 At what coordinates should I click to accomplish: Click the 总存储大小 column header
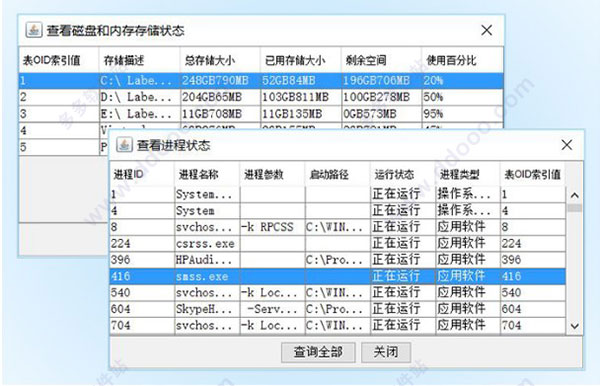coord(220,60)
